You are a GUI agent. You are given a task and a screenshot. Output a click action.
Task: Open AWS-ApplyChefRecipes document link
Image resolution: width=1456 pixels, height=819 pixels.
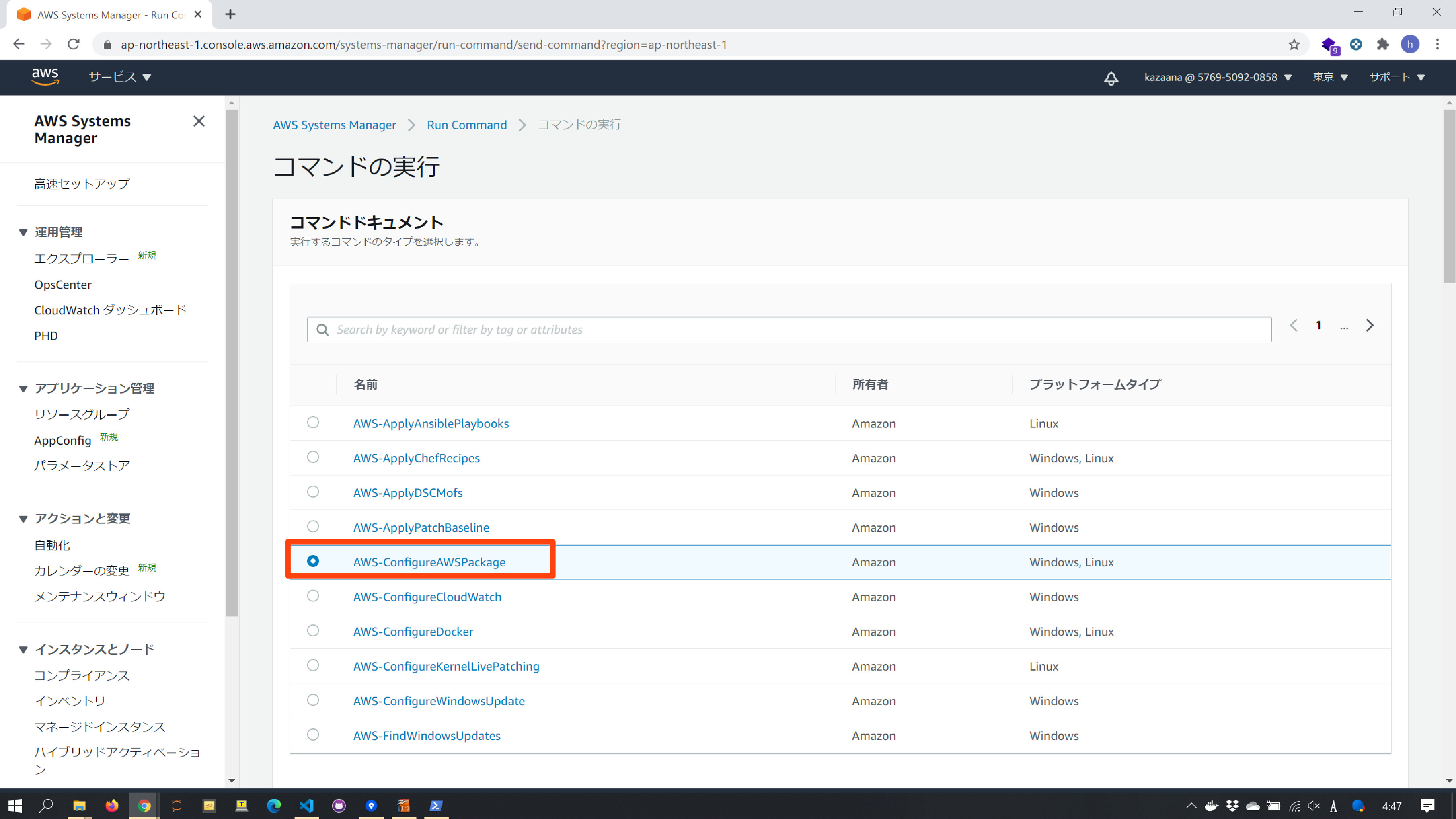click(416, 458)
